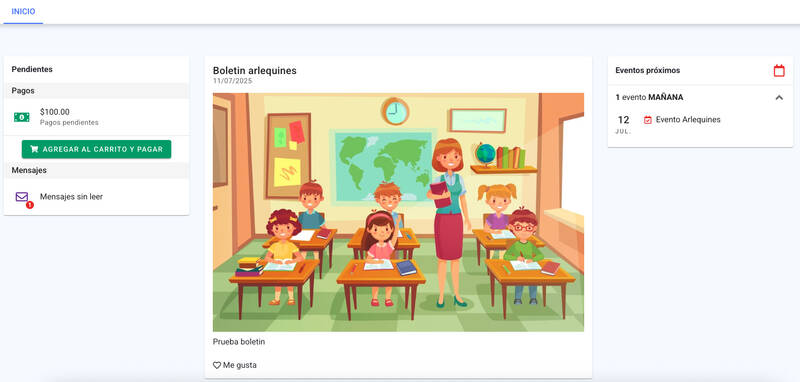
Task: Click the green money bill icon
Action: (21, 117)
